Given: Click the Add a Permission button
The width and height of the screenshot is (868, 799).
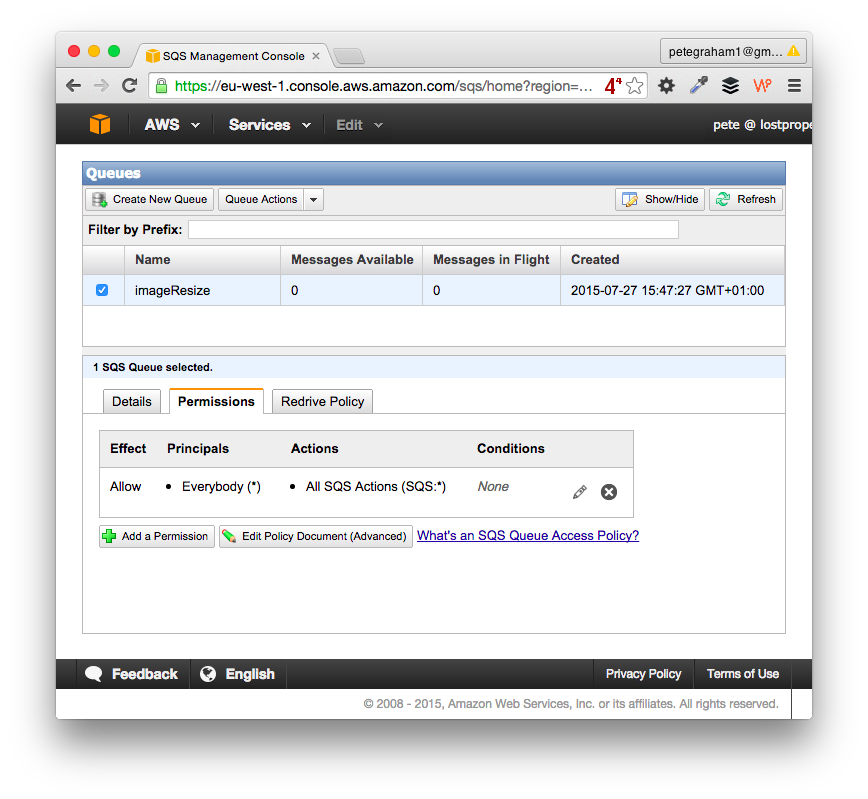Looking at the screenshot, I should click(x=157, y=537).
